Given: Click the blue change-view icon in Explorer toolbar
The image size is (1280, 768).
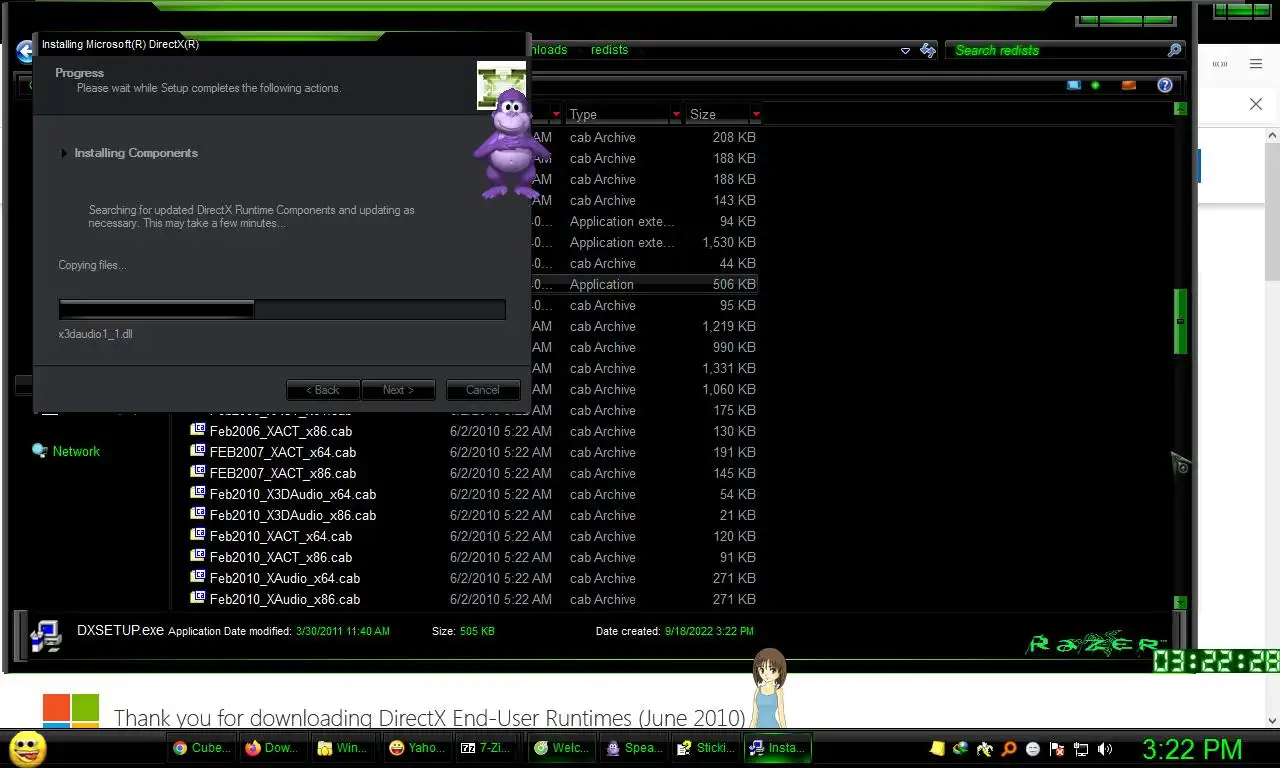Looking at the screenshot, I should coord(1074,86).
